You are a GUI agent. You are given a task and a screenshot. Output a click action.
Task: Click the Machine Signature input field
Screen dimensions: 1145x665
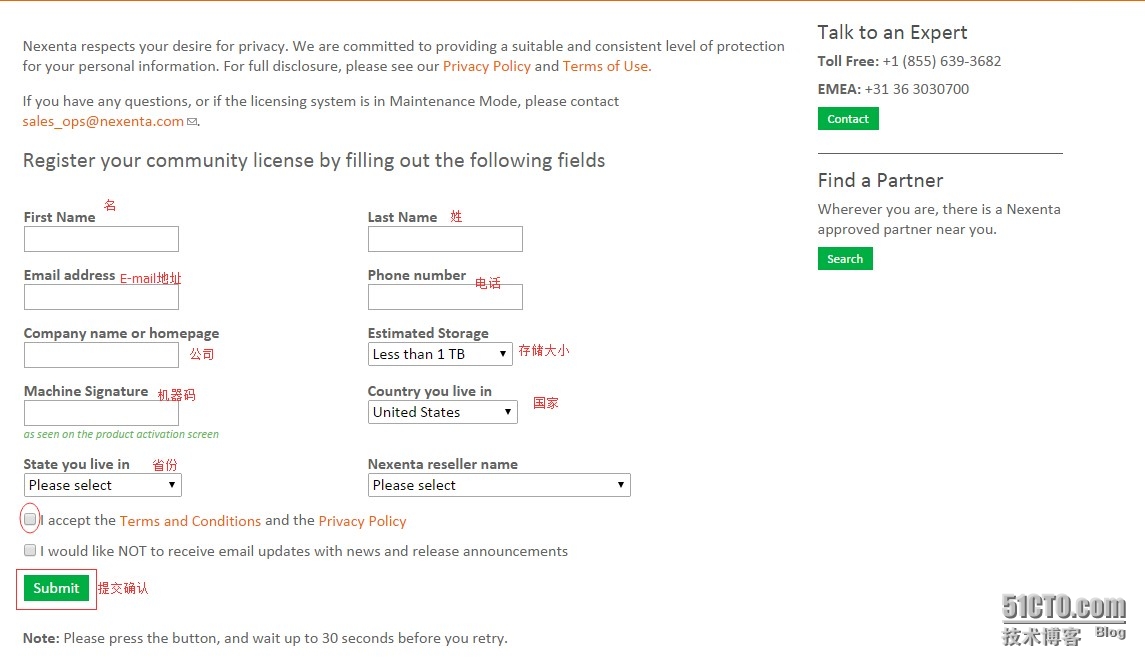[x=101, y=413]
